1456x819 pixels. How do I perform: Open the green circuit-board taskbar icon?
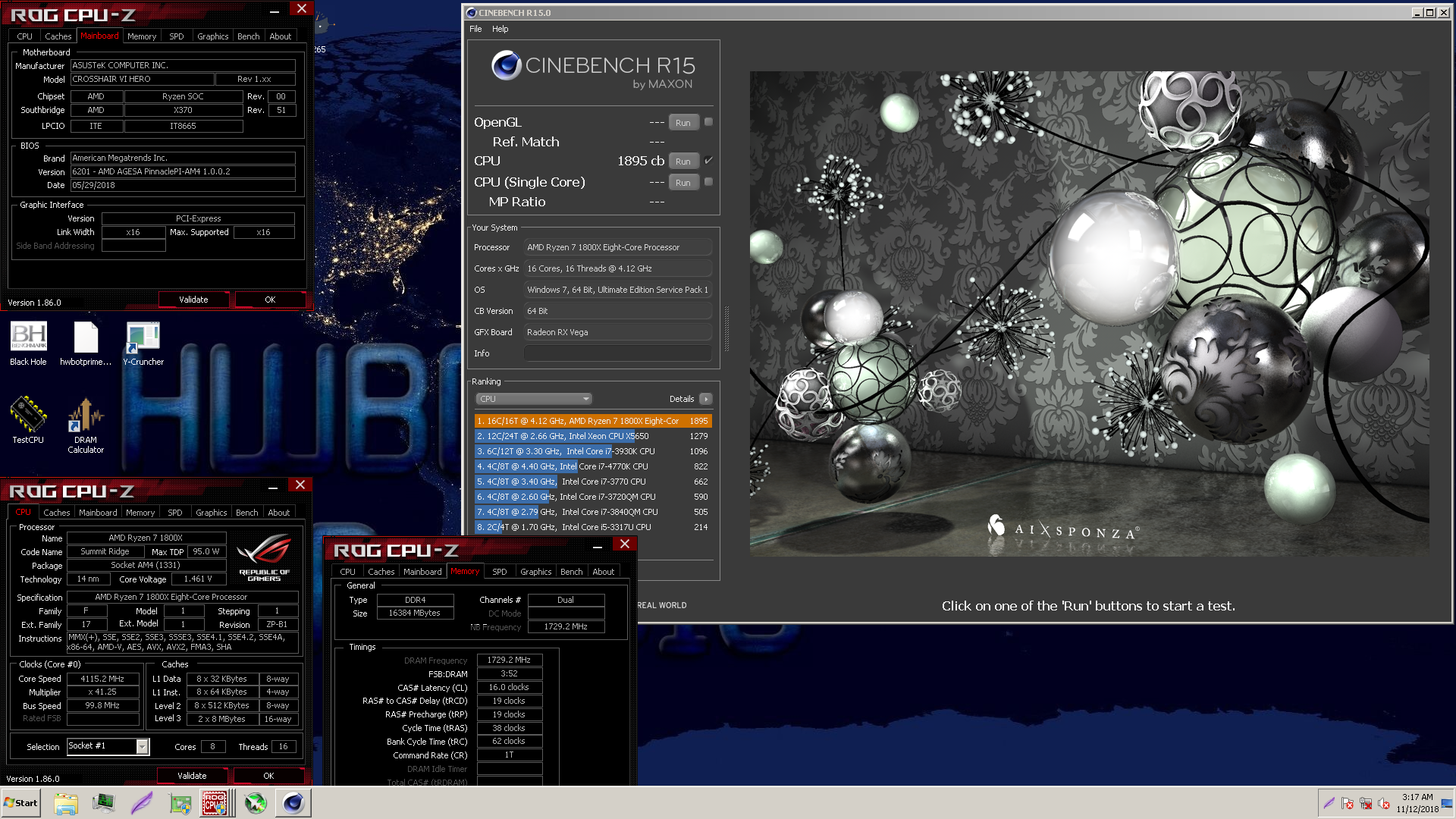(180, 803)
